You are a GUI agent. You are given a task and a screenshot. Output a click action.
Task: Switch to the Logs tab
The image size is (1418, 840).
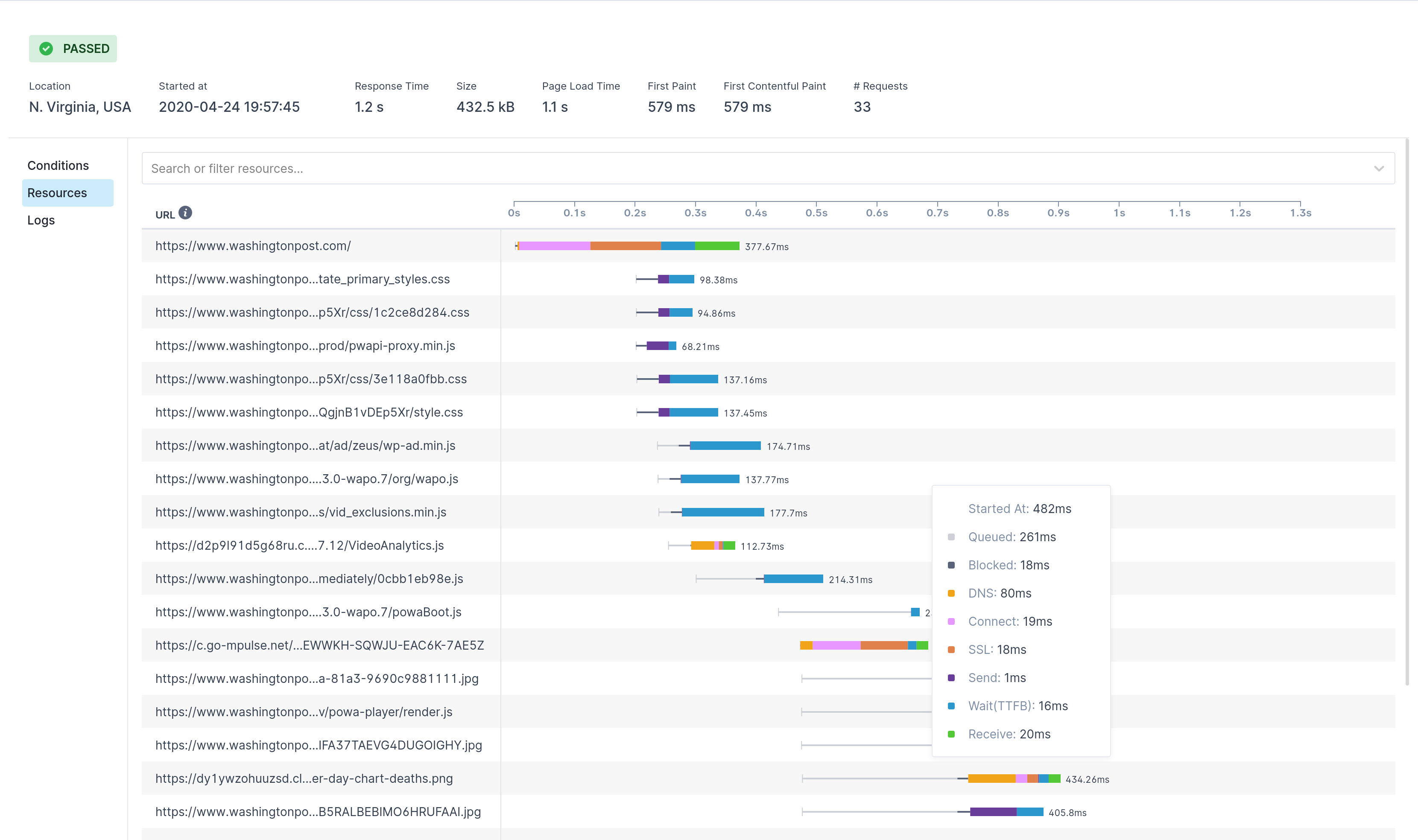coord(41,220)
